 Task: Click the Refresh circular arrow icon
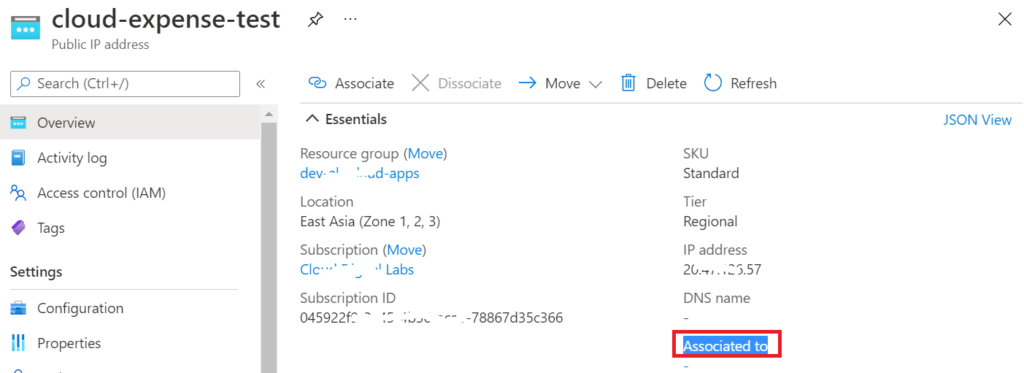point(712,84)
